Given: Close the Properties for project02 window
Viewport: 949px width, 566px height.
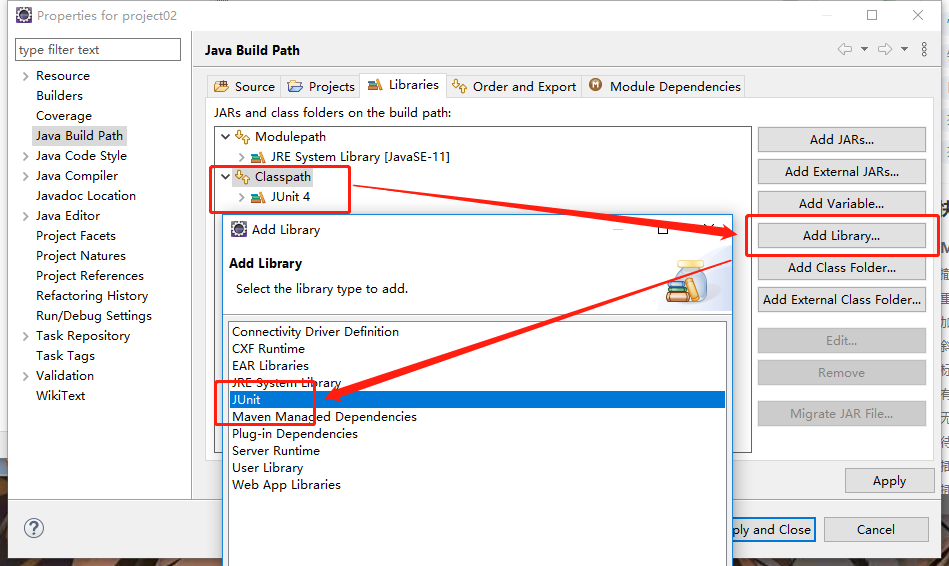Looking at the screenshot, I should [918, 15].
